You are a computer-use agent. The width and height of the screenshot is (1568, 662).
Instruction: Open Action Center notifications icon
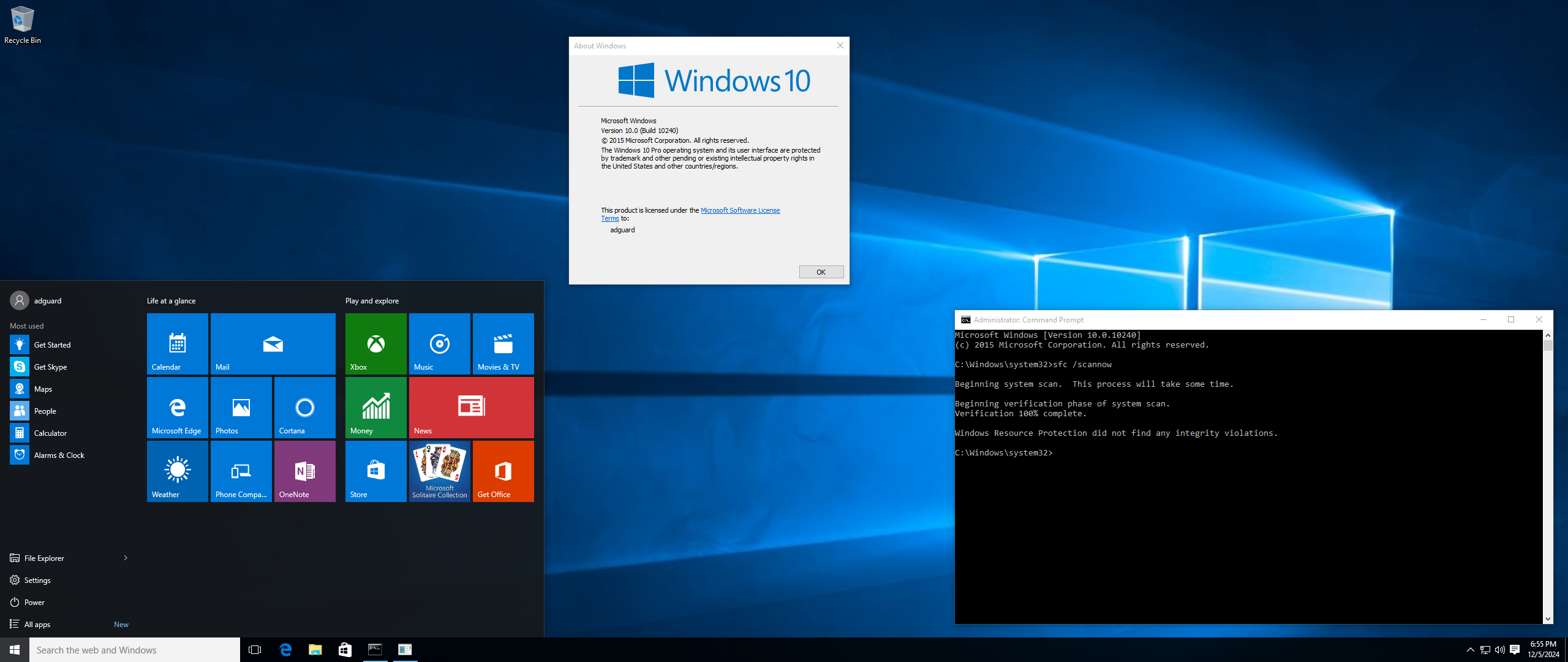[1515, 650]
